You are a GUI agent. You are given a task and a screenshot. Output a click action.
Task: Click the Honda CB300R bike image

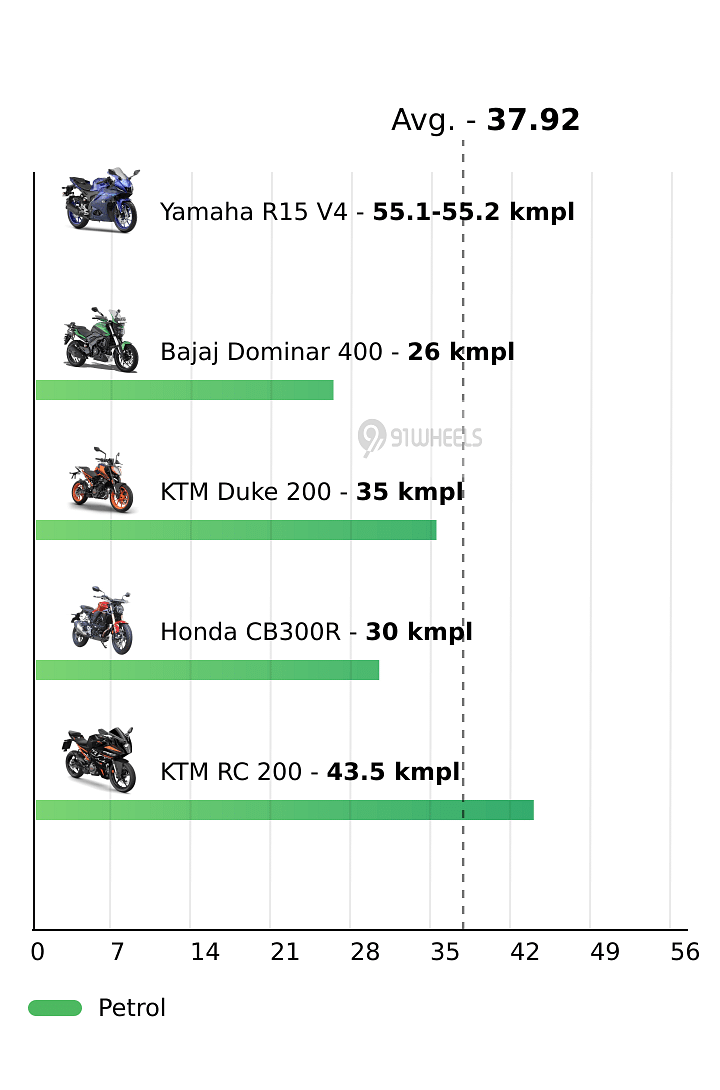click(101, 620)
